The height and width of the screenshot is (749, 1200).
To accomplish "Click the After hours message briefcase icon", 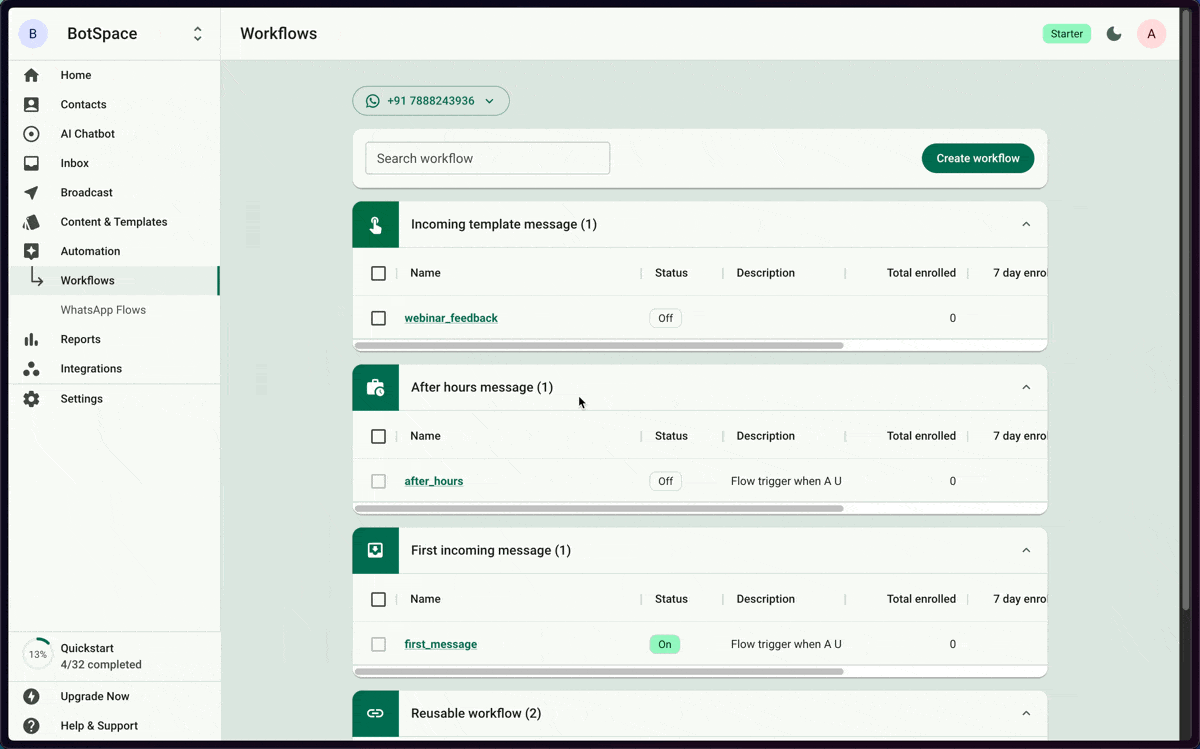I will [x=376, y=388].
